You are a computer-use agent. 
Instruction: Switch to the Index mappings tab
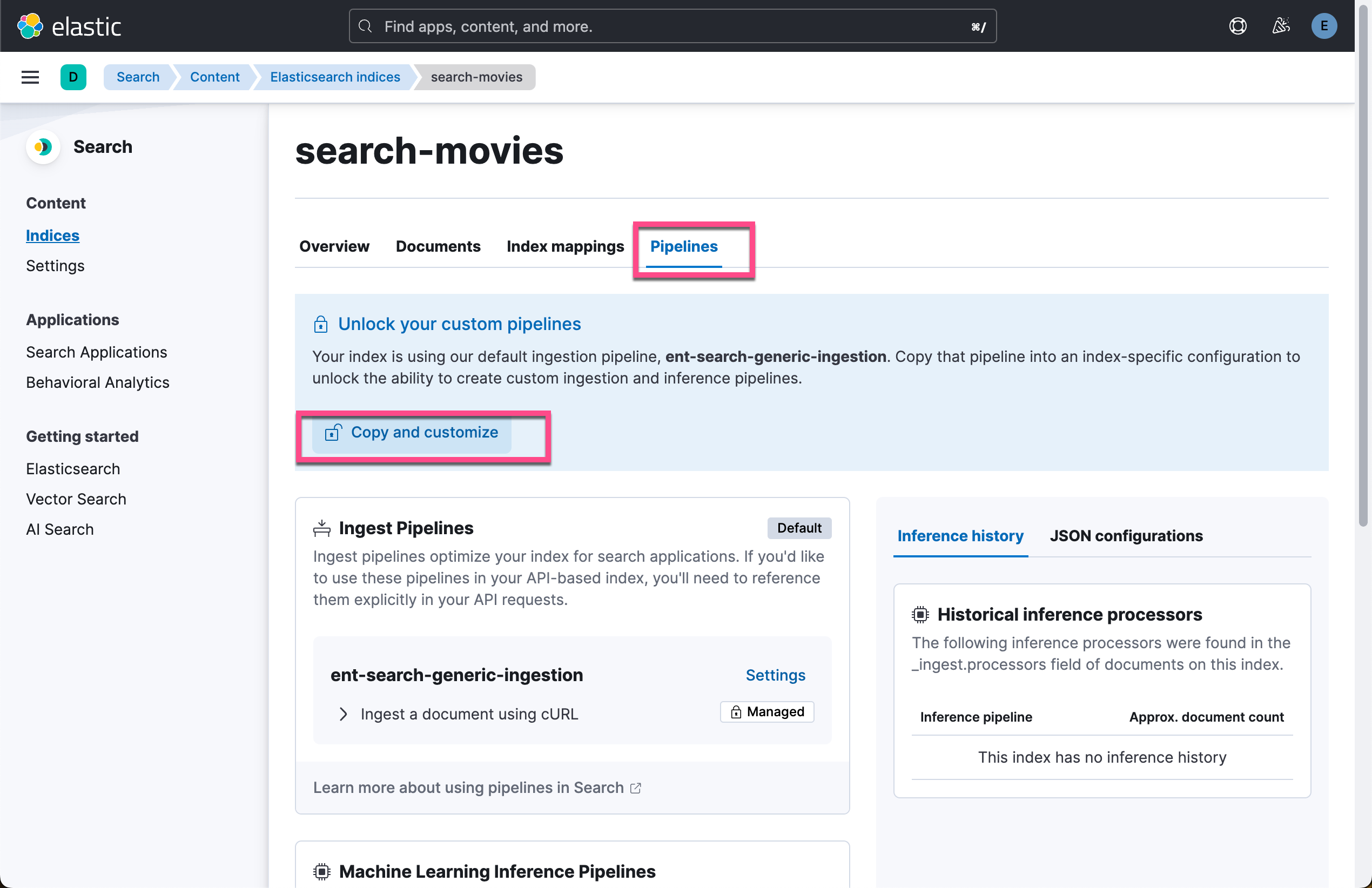pos(565,246)
